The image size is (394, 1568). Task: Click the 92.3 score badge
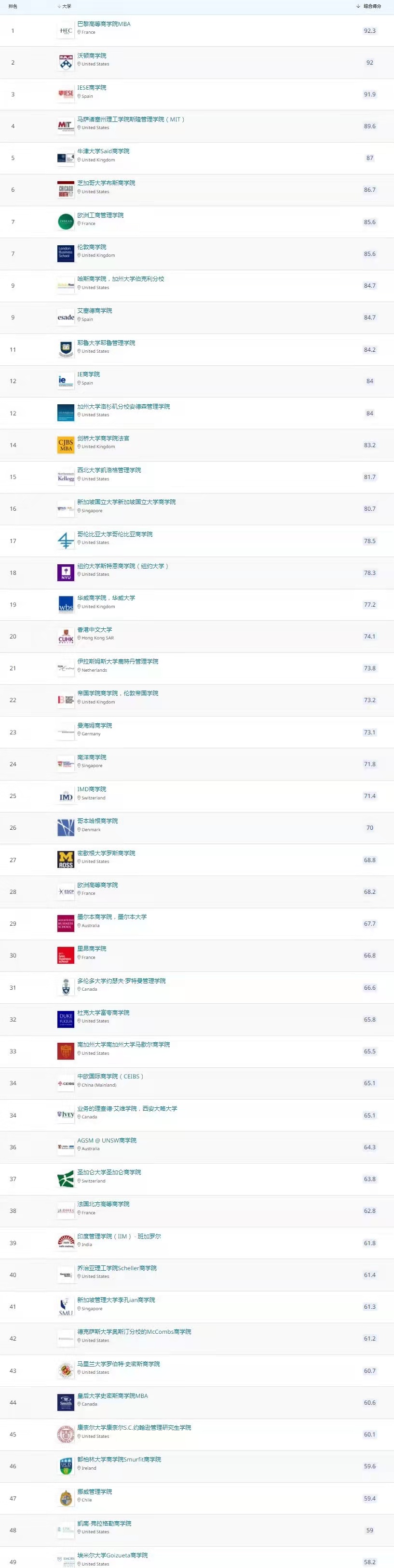coord(369,31)
